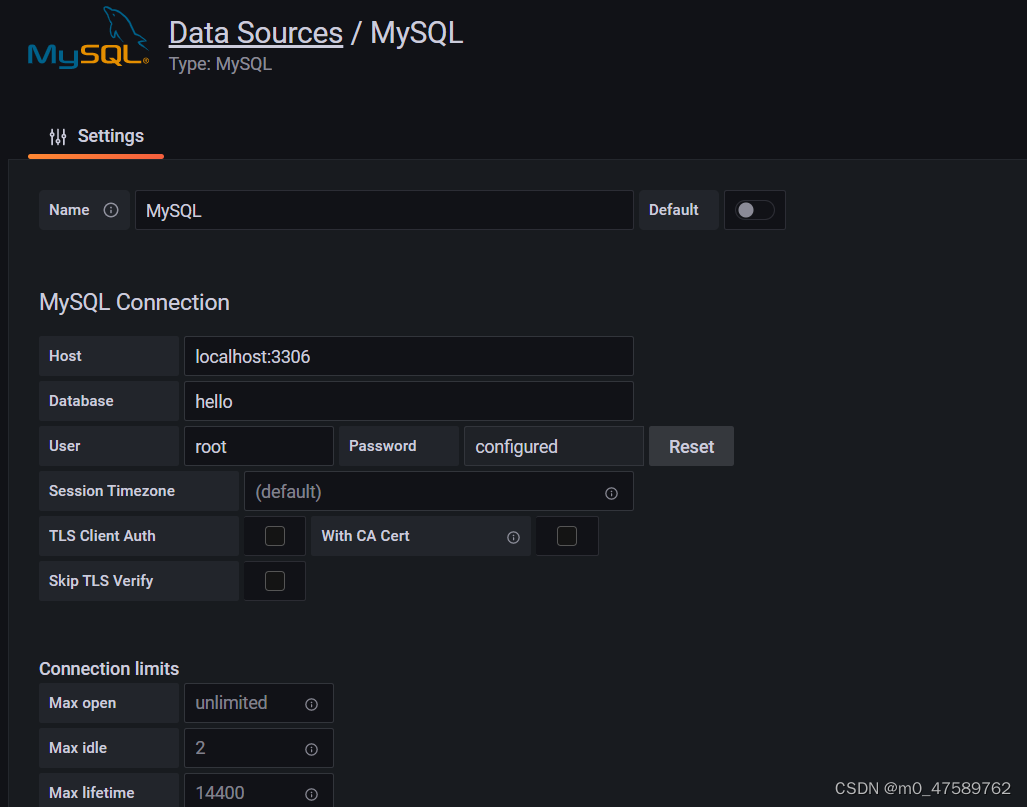
Task: Click the Max idle value field
Action: point(259,748)
